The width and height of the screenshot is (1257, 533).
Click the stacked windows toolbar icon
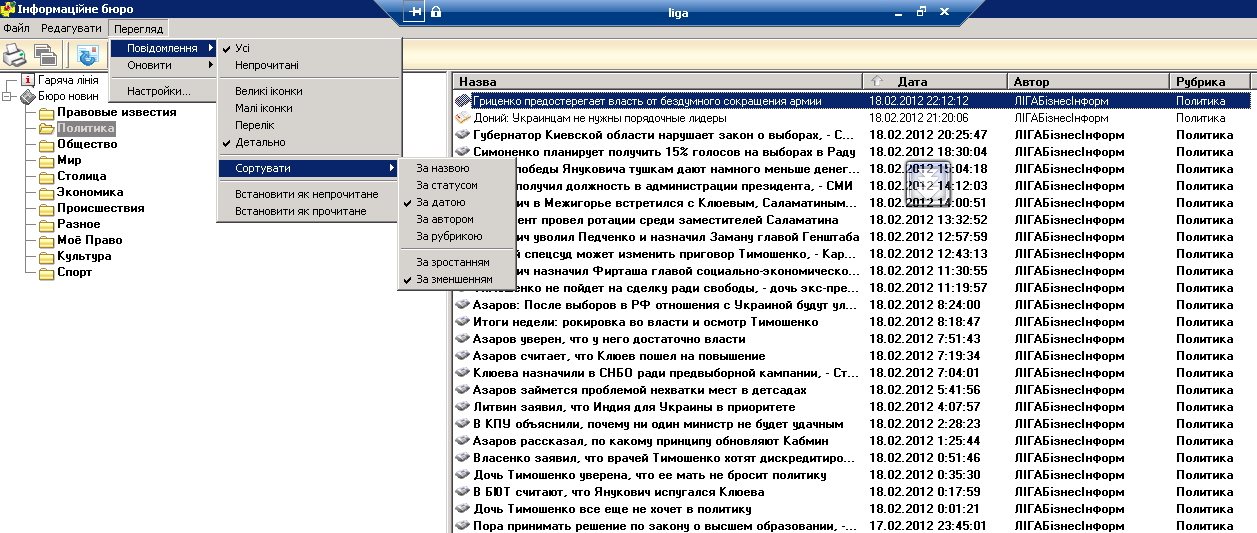pos(45,55)
